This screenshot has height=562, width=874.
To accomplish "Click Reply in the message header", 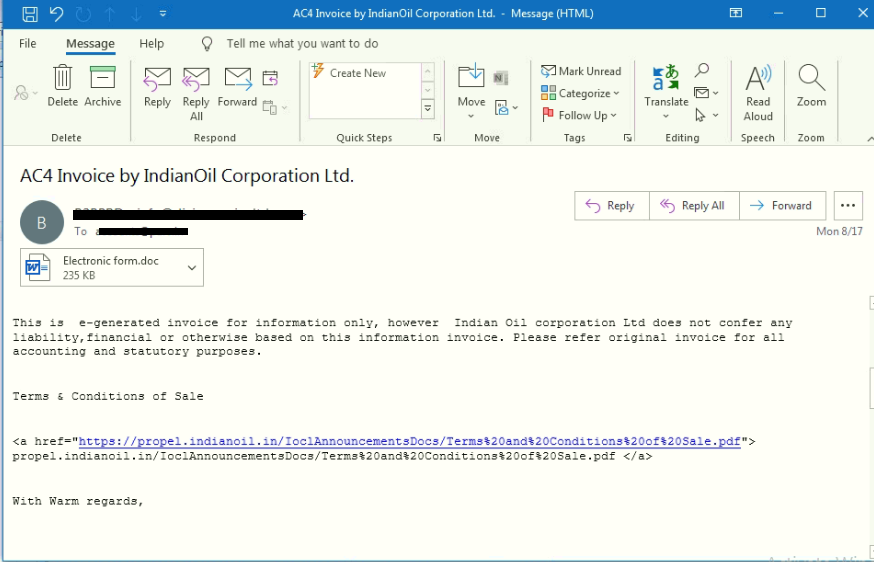I will click(611, 206).
